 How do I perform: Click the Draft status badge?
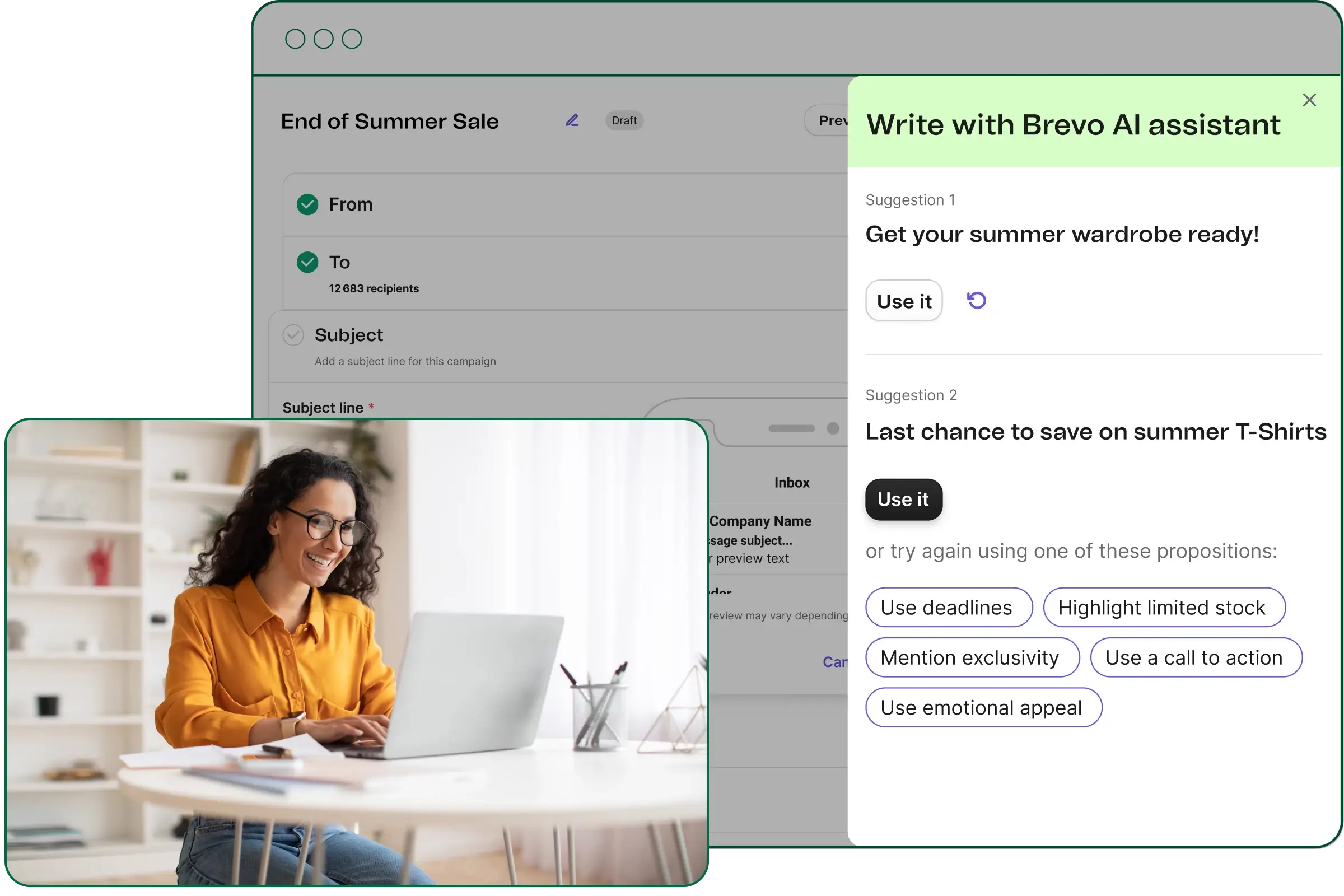[623, 120]
